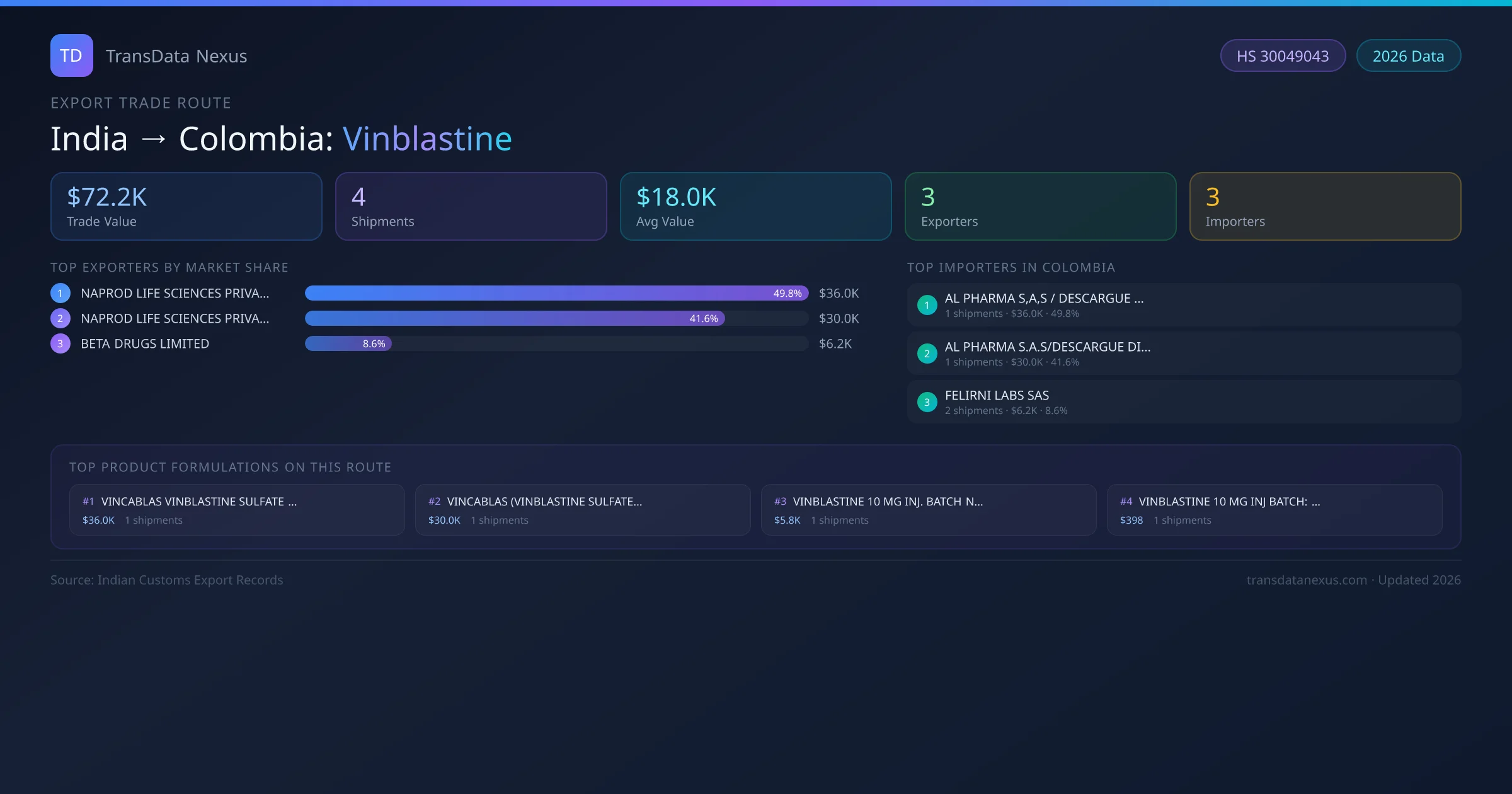Screen dimensions: 1512x794
Task: Click green rank 3 badge for Felirni Labs
Action: pyautogui.click(x=927, y=402)
